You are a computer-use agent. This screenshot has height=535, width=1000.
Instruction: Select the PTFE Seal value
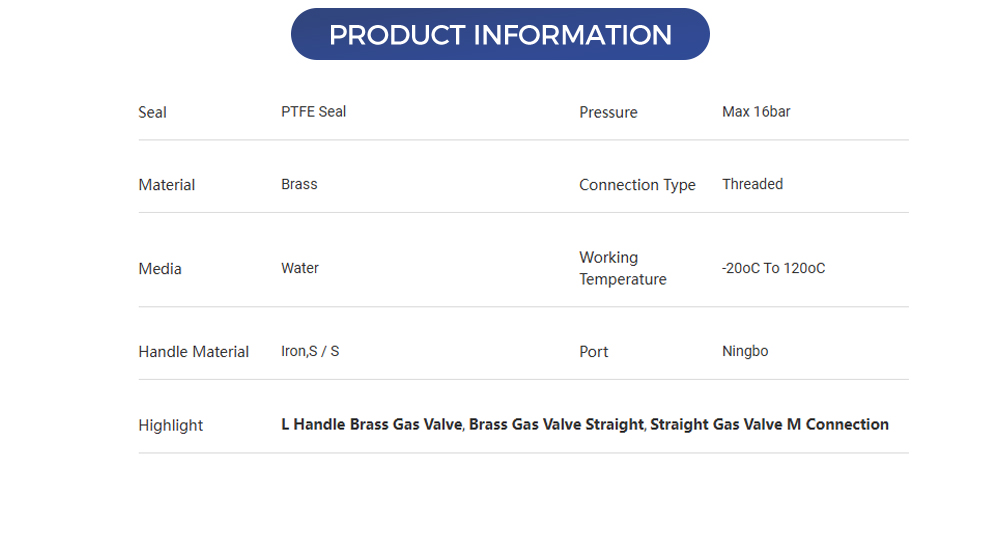click(x=314, y=112)
